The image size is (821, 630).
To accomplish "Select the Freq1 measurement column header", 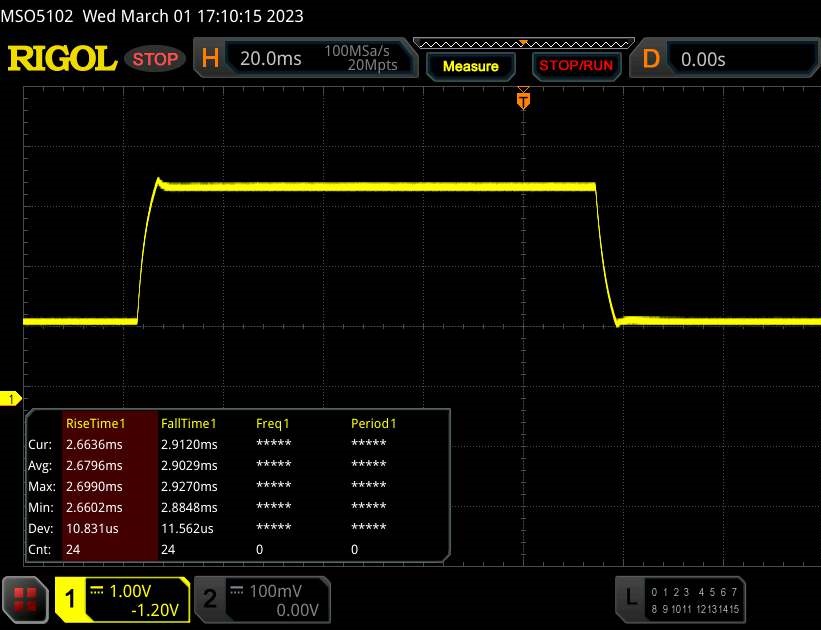I will coord(272,423).
